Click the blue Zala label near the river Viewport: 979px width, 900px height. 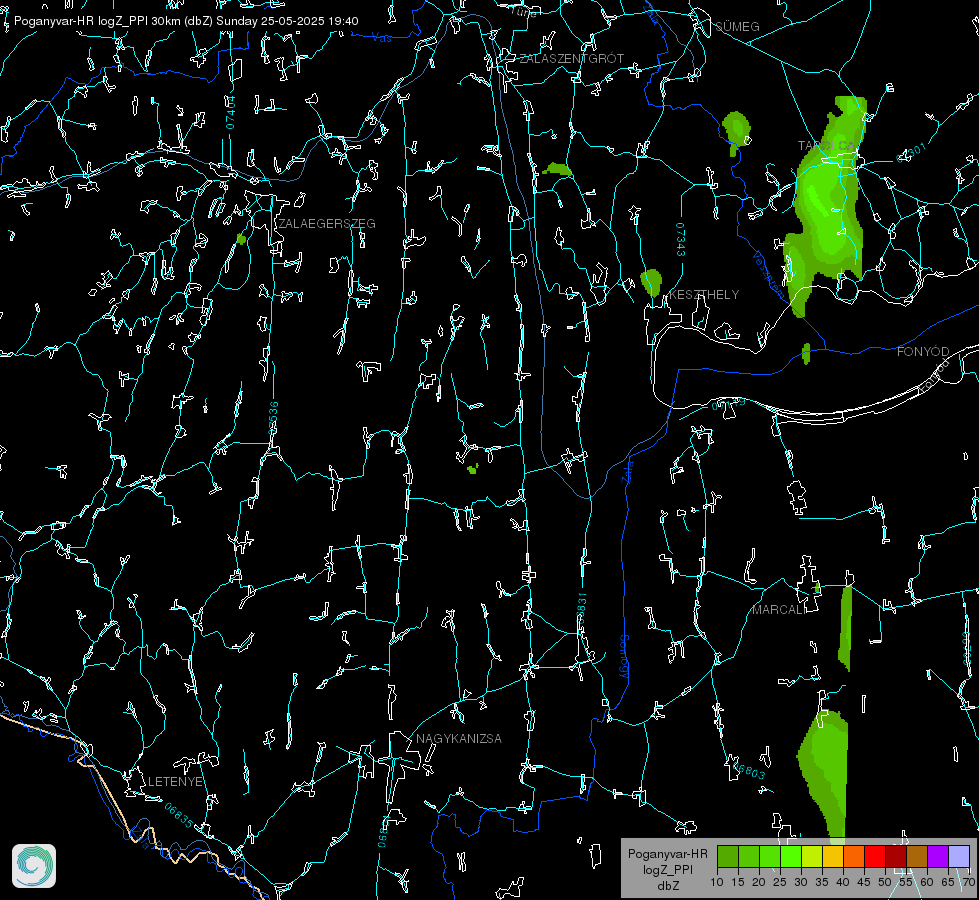[x=628, y=471]
